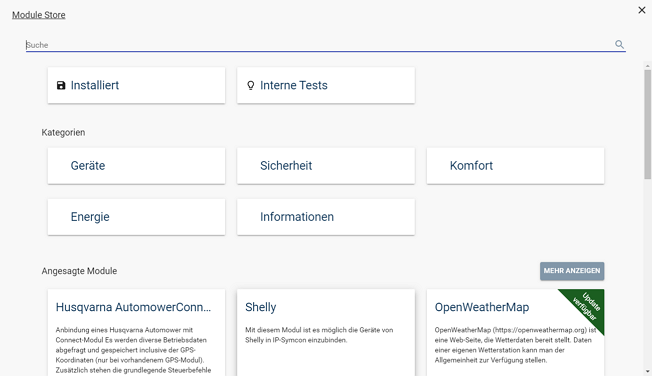Viewport: 652px width, 376px height.
Task: Close the Module Store dialog
Action: click(642, 10)
